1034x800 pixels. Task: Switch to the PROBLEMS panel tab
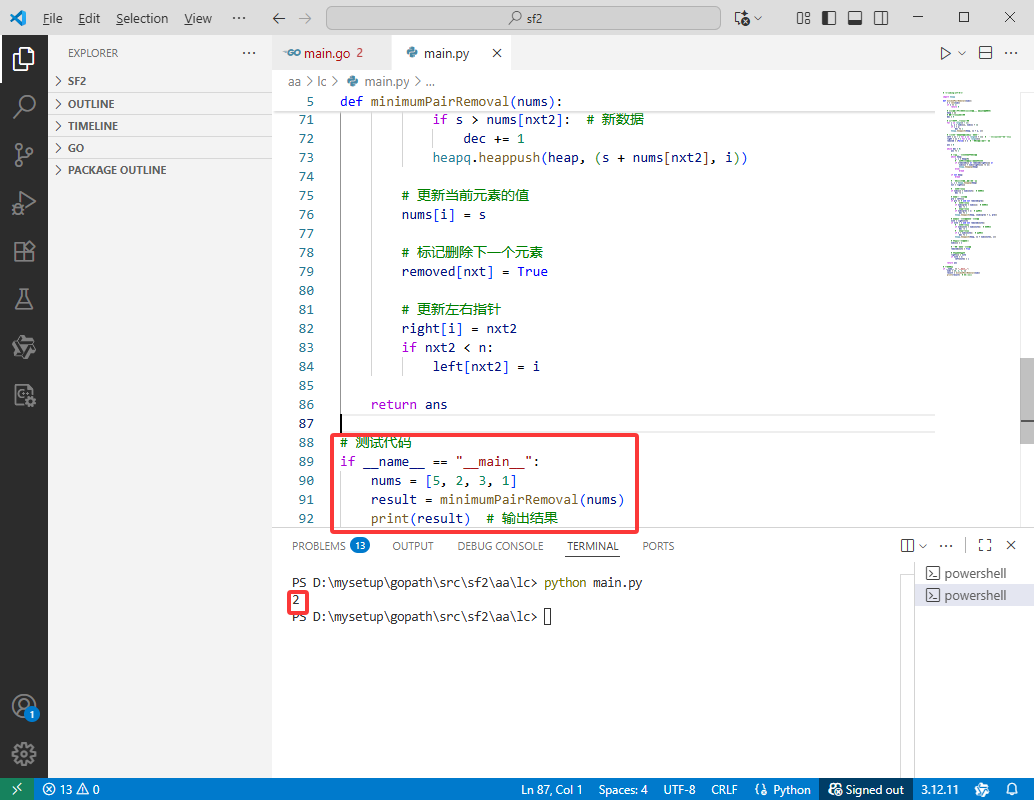(330, 546)
